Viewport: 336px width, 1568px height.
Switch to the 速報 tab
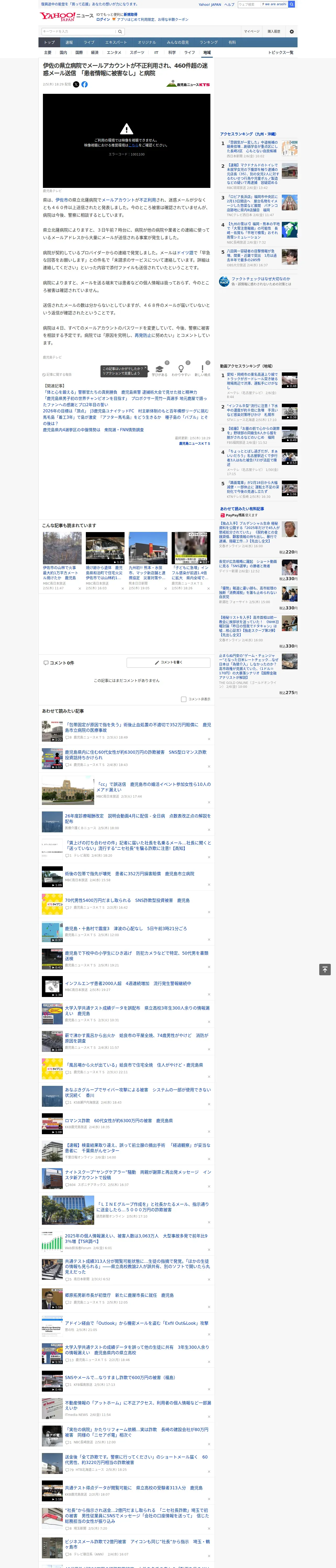pos(69,43)
